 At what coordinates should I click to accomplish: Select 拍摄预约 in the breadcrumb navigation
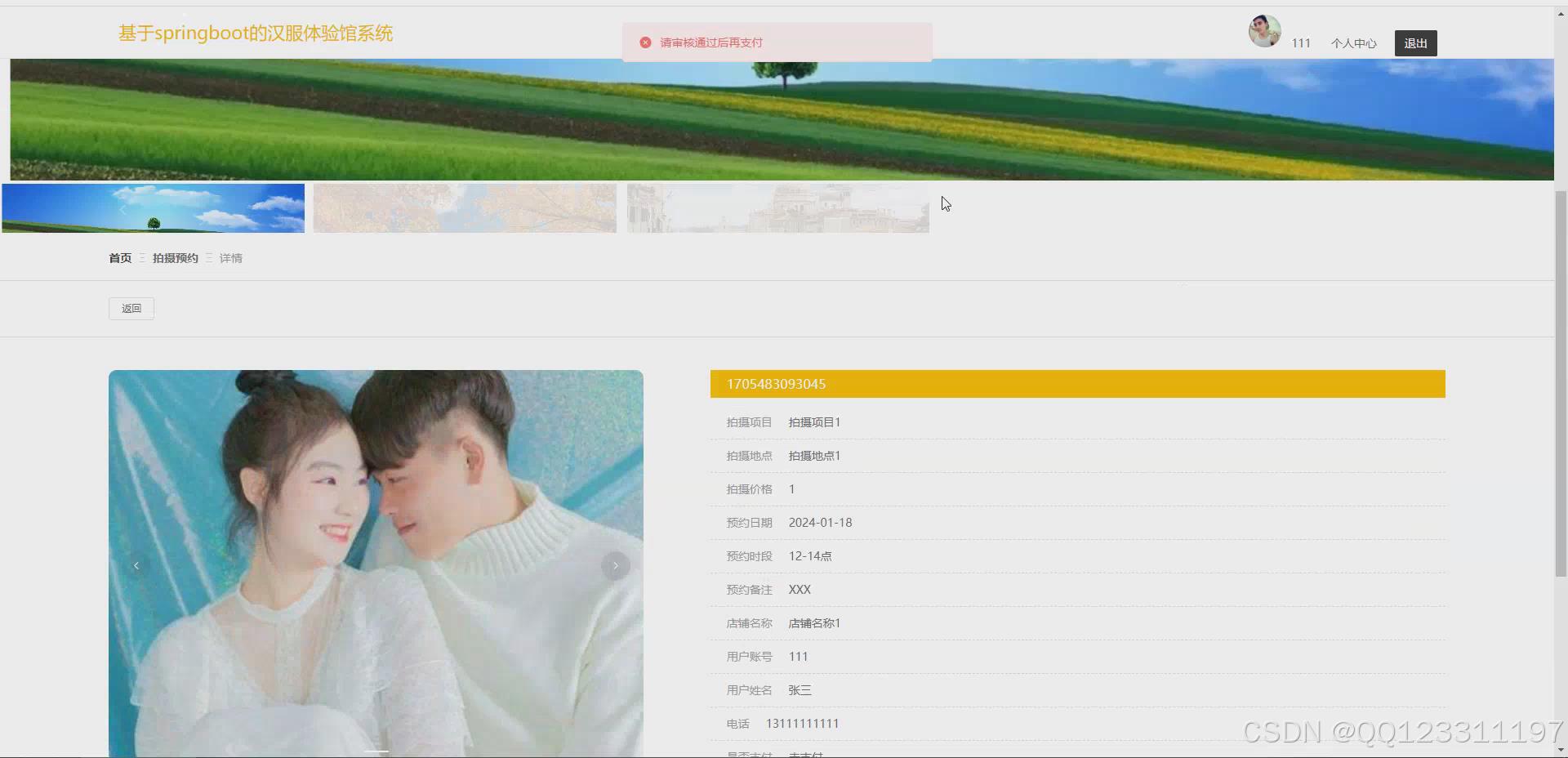(x=175, y=257)
